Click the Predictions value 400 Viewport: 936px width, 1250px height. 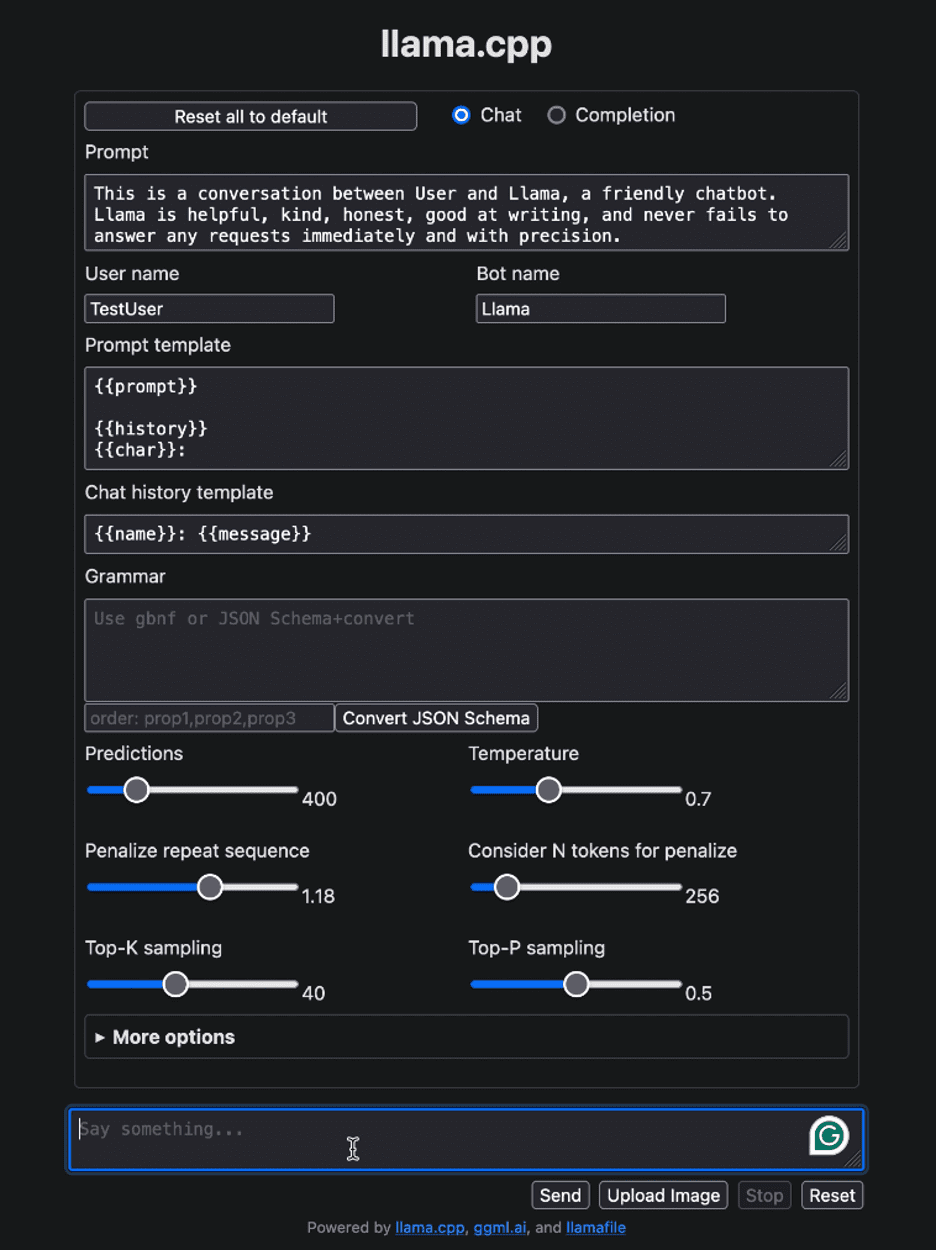pos(319,799)
